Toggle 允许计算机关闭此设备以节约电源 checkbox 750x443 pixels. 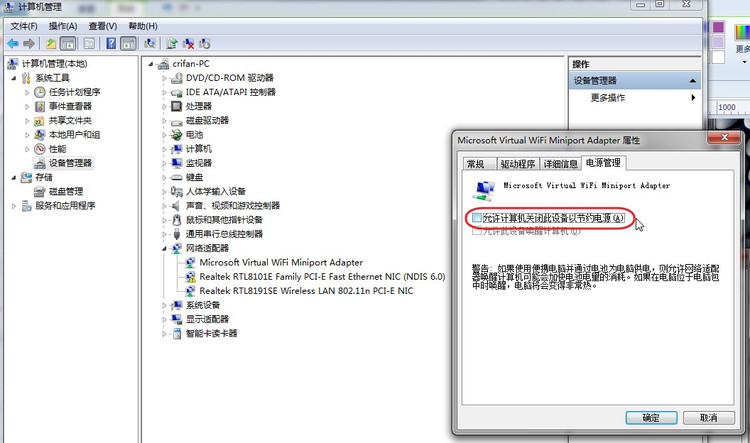click(477, 218)
